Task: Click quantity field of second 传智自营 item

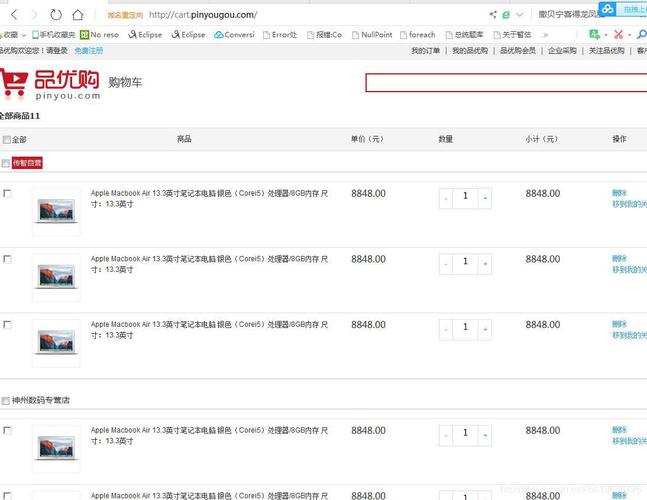Action: 465,264
